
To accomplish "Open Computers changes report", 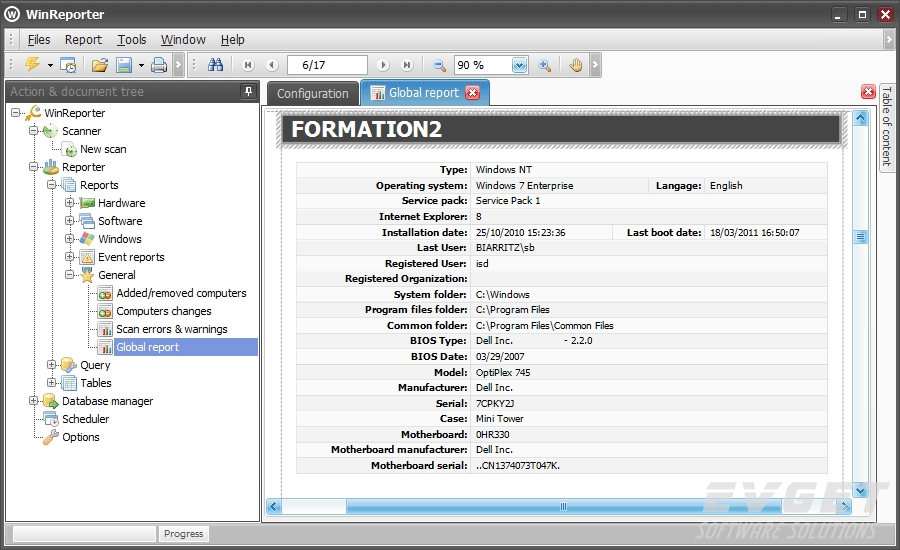I will [x=164, y=311].
